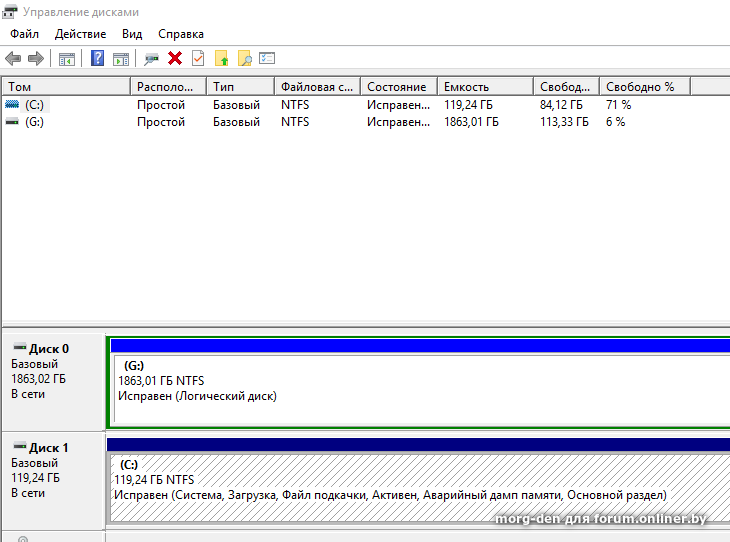
Task: Click the folder with magnifier search icon
Action: click(244, 59)
